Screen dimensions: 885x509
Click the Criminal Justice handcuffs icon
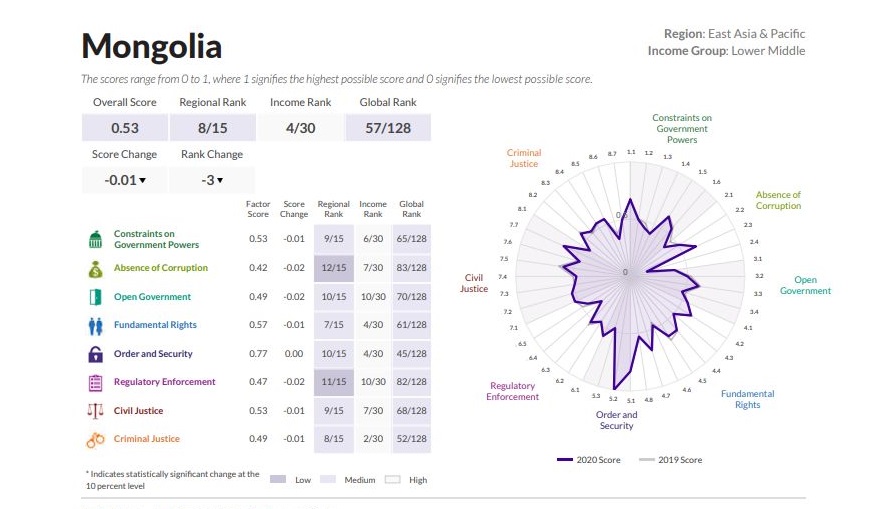(x=96, y=439)
